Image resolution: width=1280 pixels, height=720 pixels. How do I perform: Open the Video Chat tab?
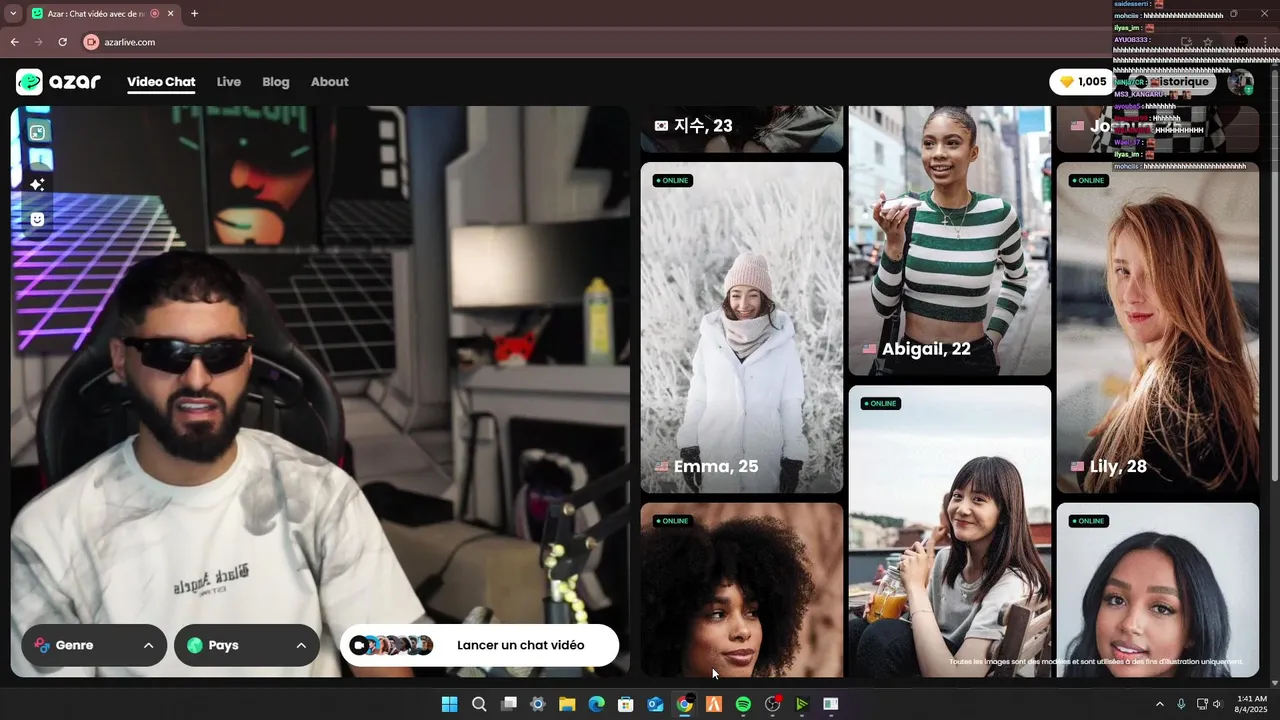click(161, 82)
